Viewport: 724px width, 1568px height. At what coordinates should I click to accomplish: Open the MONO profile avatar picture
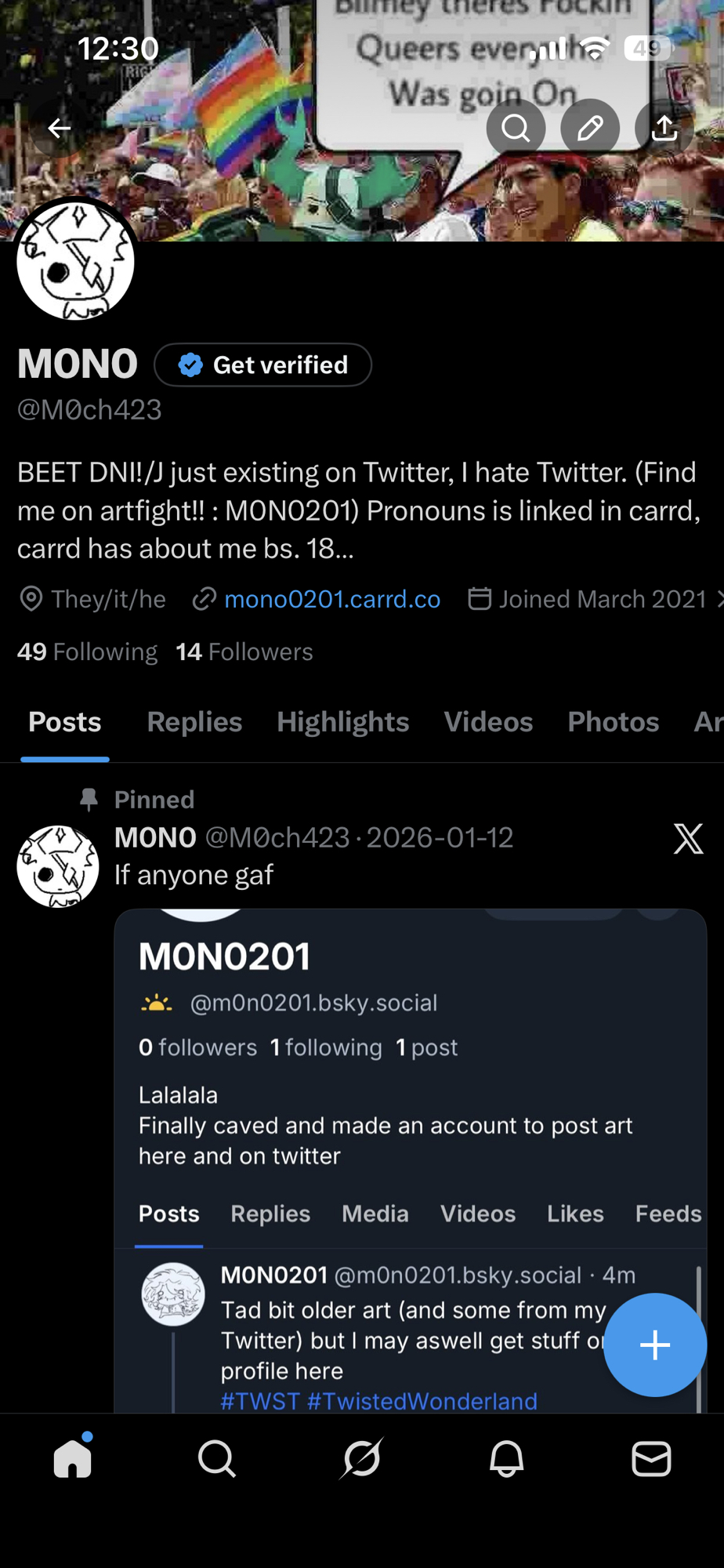point(76,261)
